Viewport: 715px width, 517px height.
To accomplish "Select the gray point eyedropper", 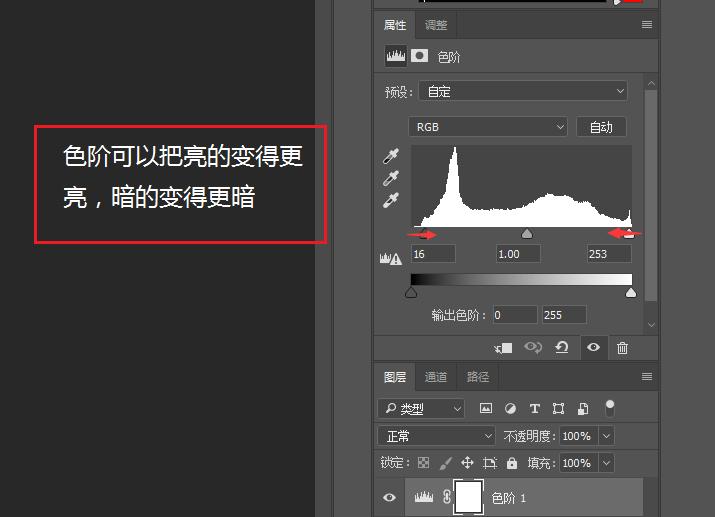I will (391, 178).
